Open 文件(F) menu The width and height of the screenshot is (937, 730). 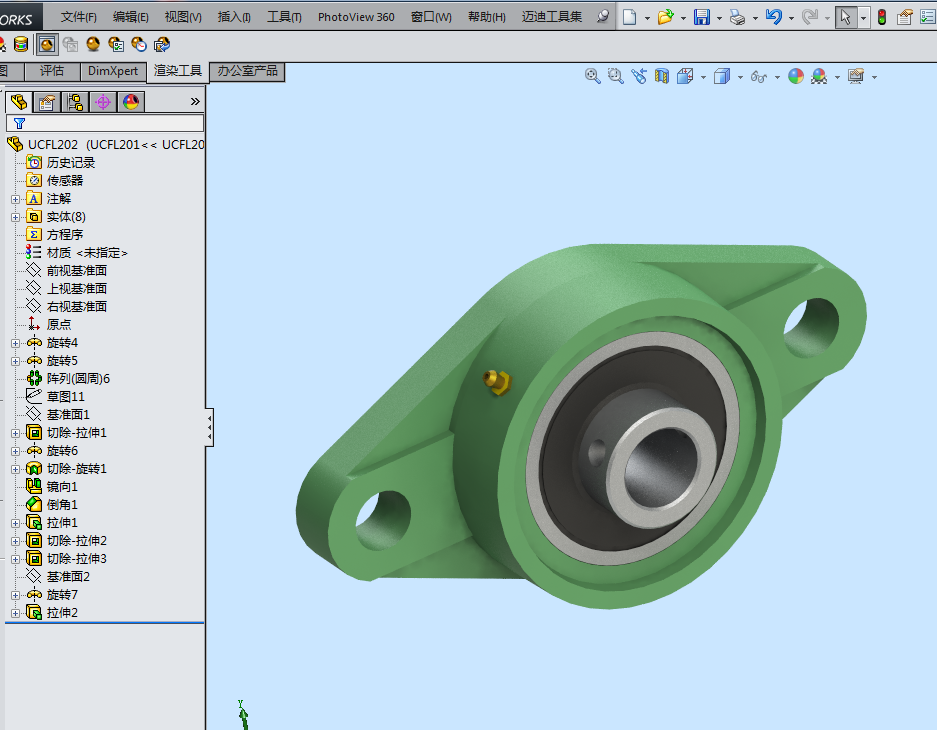coord(78,17)
